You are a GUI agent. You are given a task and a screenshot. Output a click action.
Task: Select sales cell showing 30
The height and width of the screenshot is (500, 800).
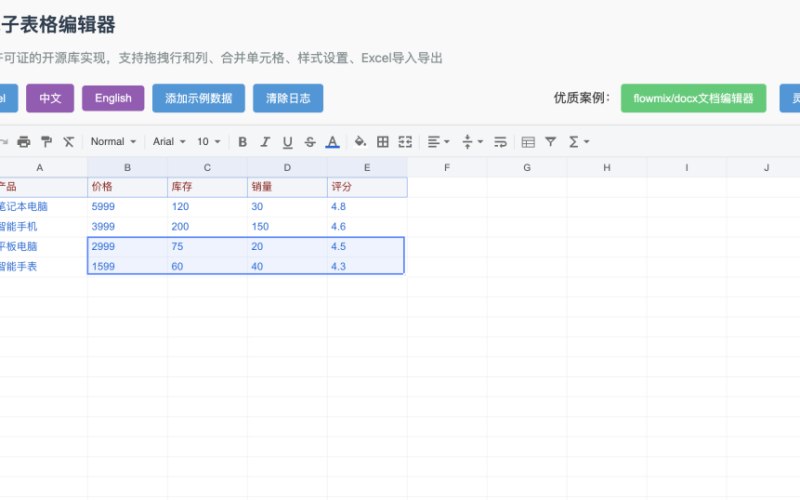[287, 207]
